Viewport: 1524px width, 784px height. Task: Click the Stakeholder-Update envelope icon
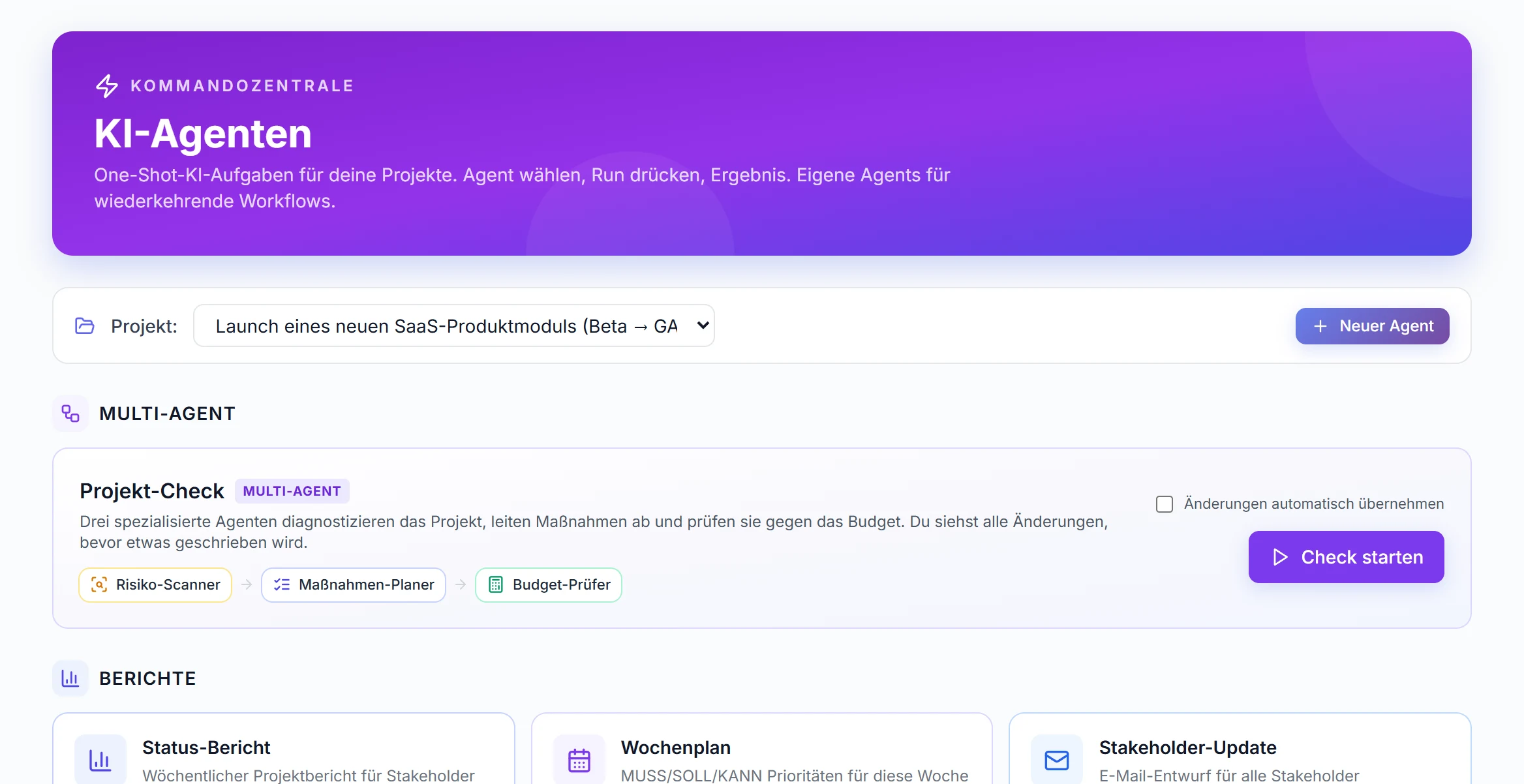point(1057,760)
